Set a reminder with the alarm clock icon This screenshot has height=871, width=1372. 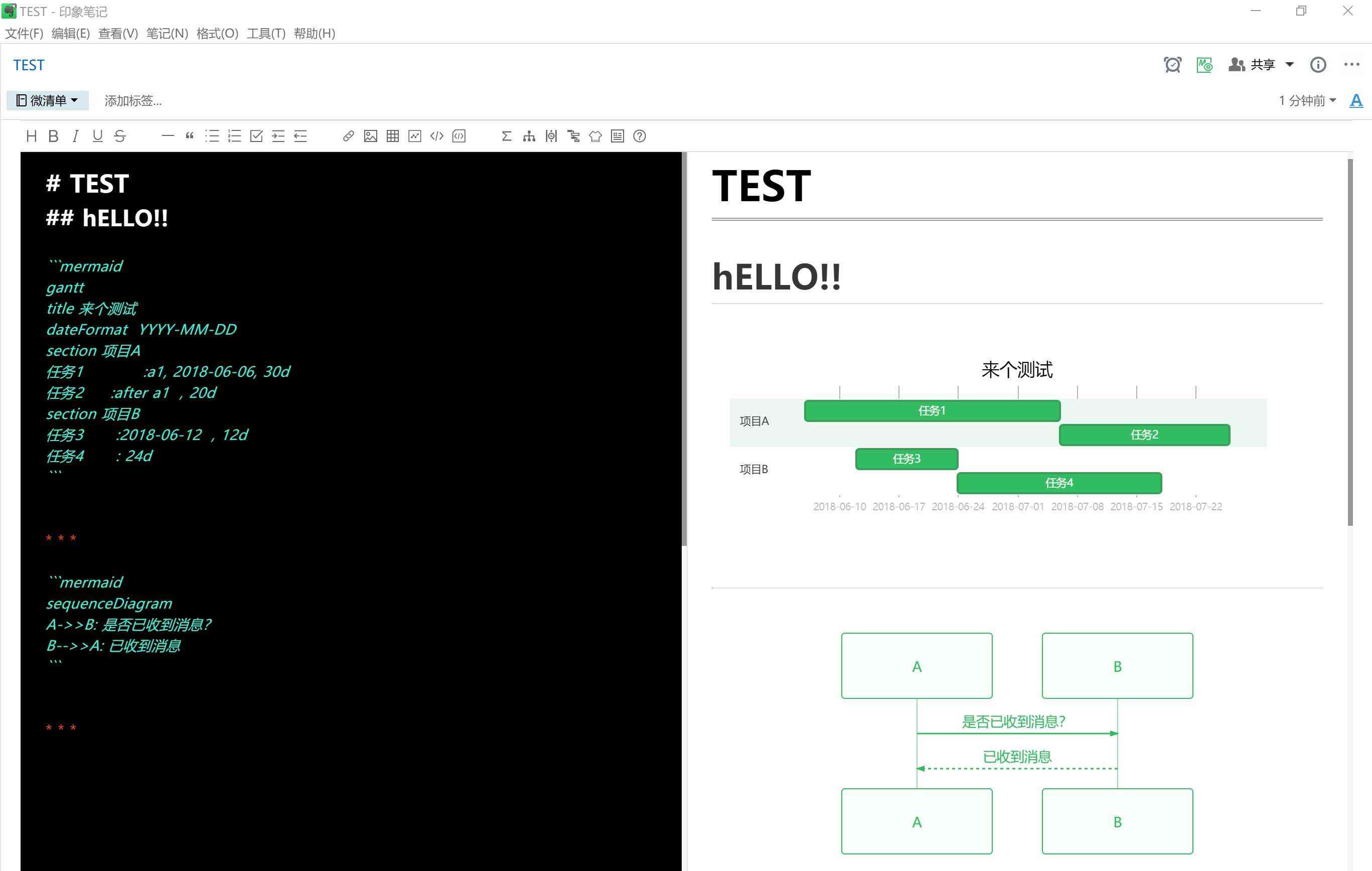pos(1172,65)
